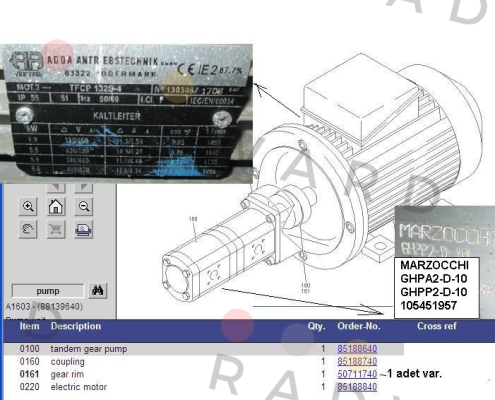Open order number 85188740 link
495x400 pixels.
click(357, 361)
